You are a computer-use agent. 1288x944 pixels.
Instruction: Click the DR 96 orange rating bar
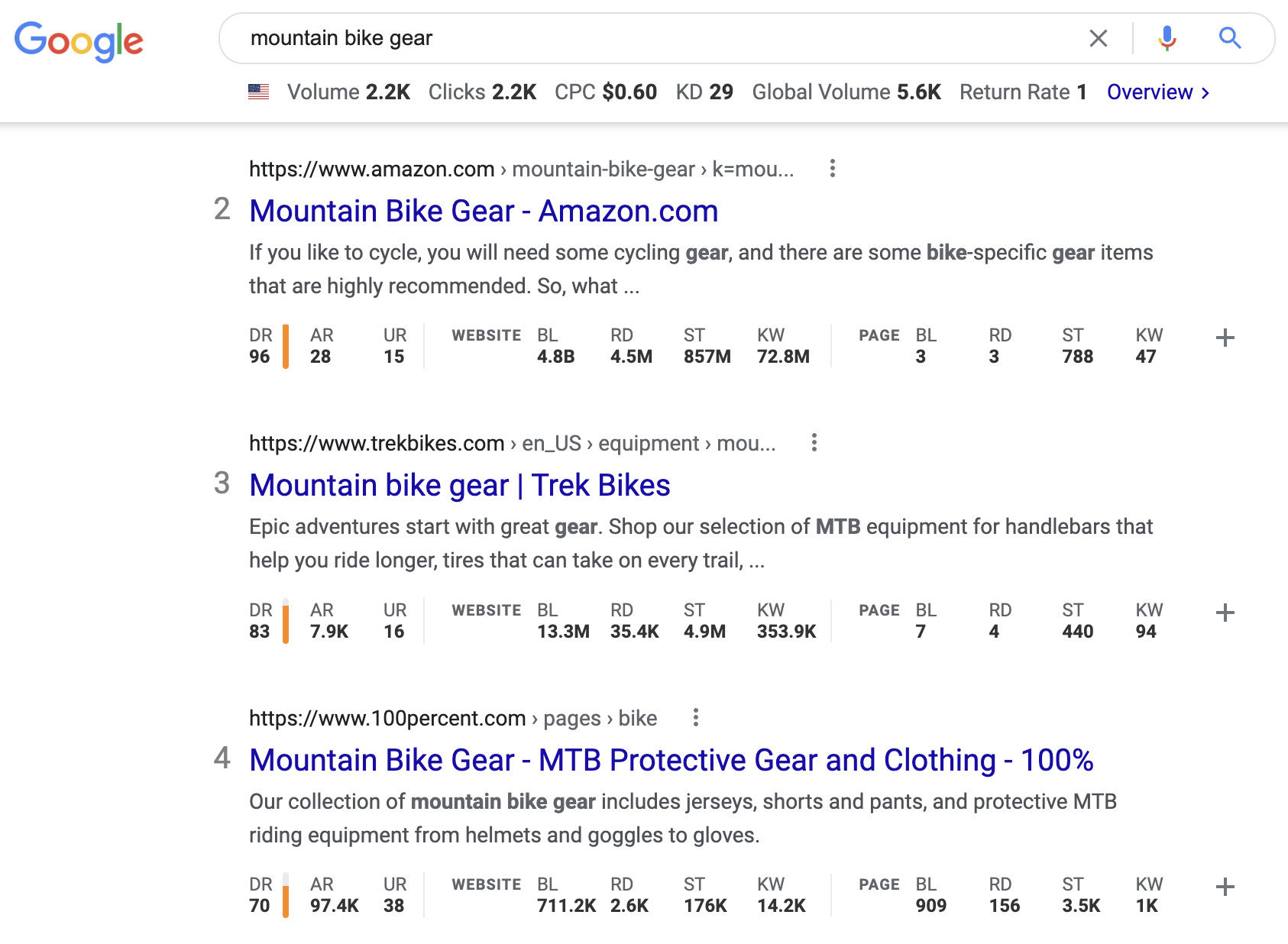[x=284, y=345]
